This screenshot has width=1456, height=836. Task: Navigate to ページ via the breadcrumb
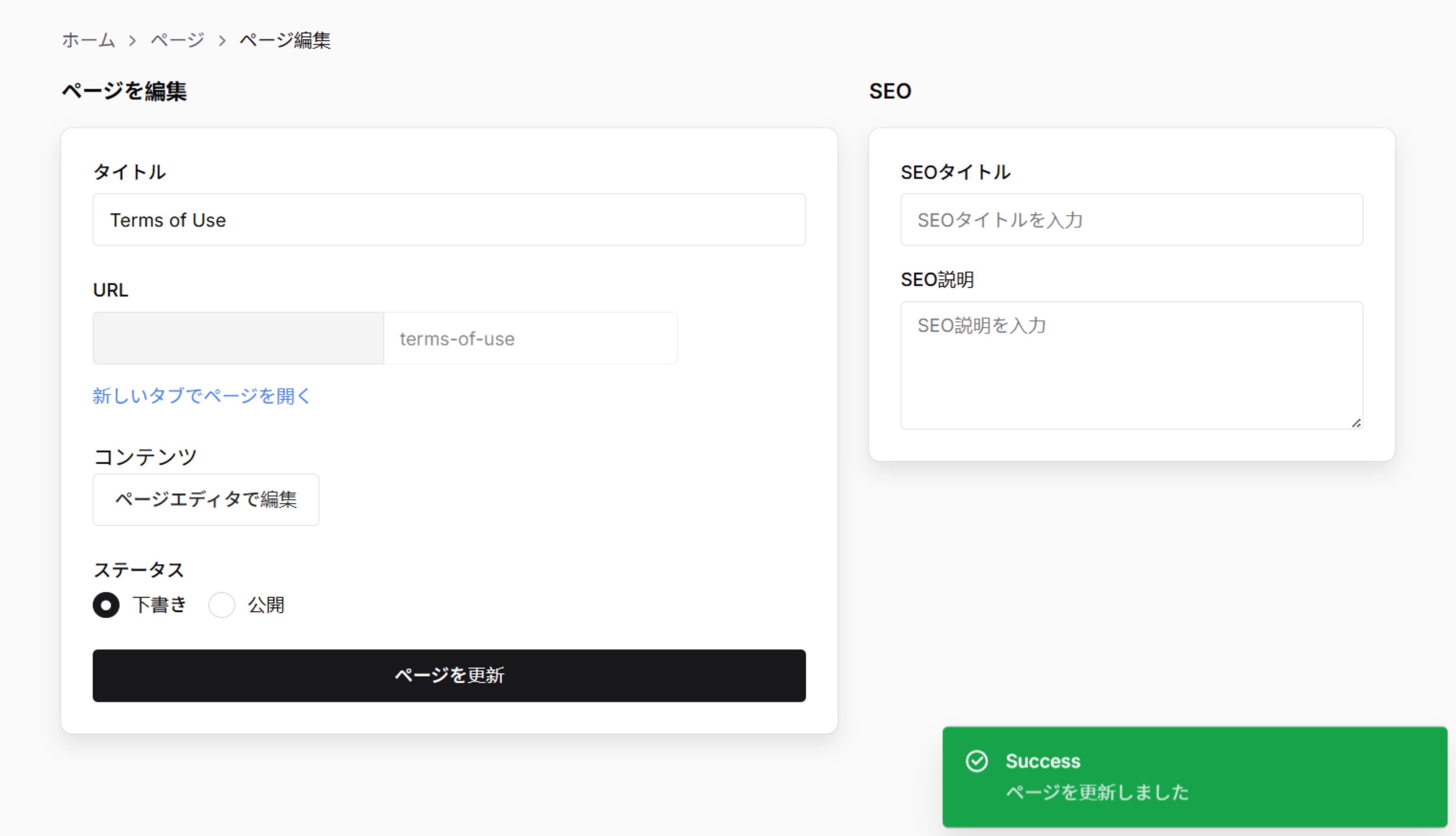tap(177, 40)
